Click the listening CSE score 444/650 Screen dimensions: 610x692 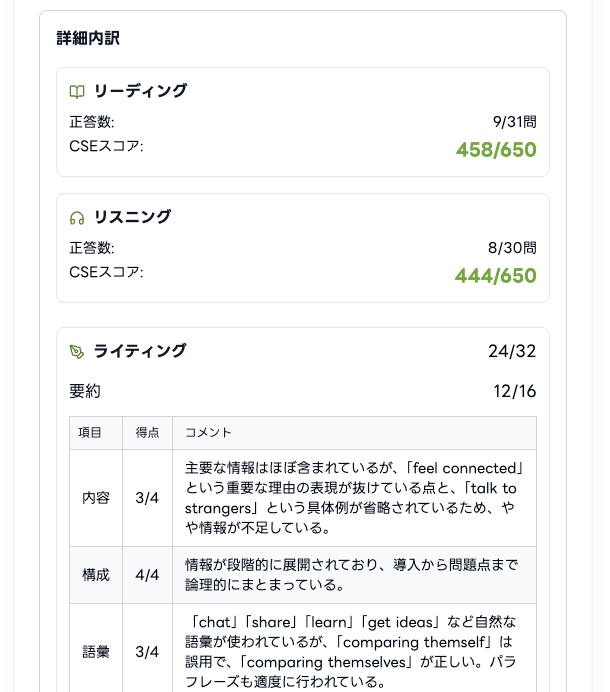pyautogui.click(x=496, y=276)
